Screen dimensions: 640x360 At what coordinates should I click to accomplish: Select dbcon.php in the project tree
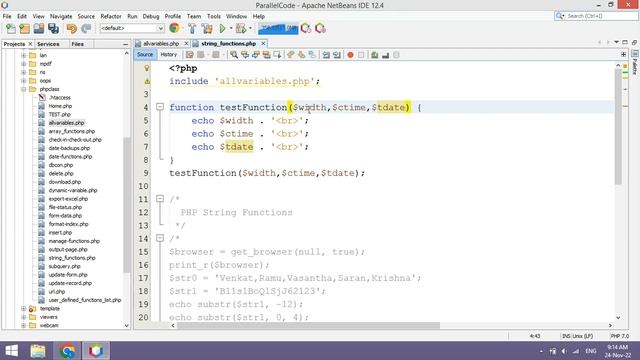[61, 165]
